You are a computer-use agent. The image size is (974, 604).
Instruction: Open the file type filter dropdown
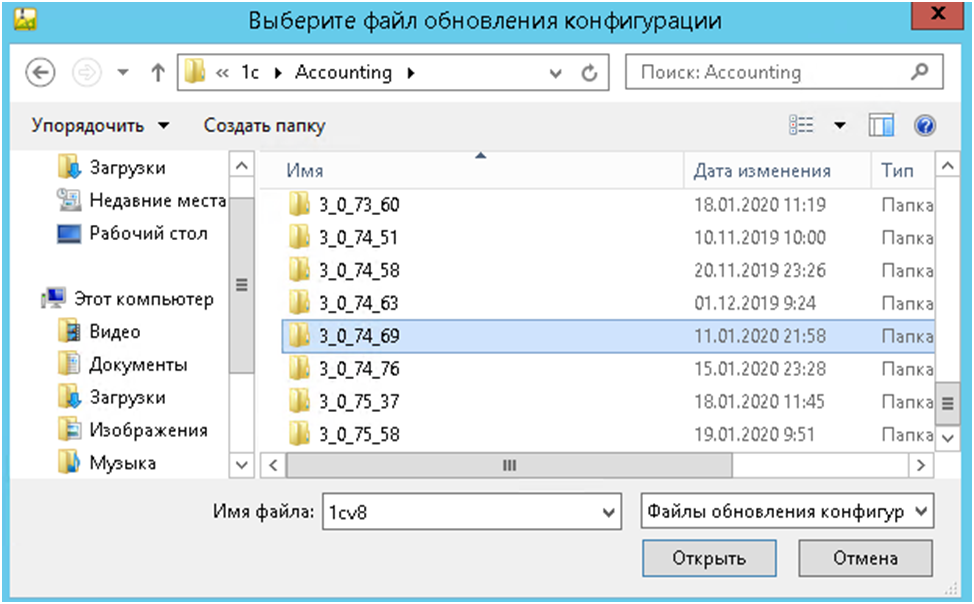(787, 511)
